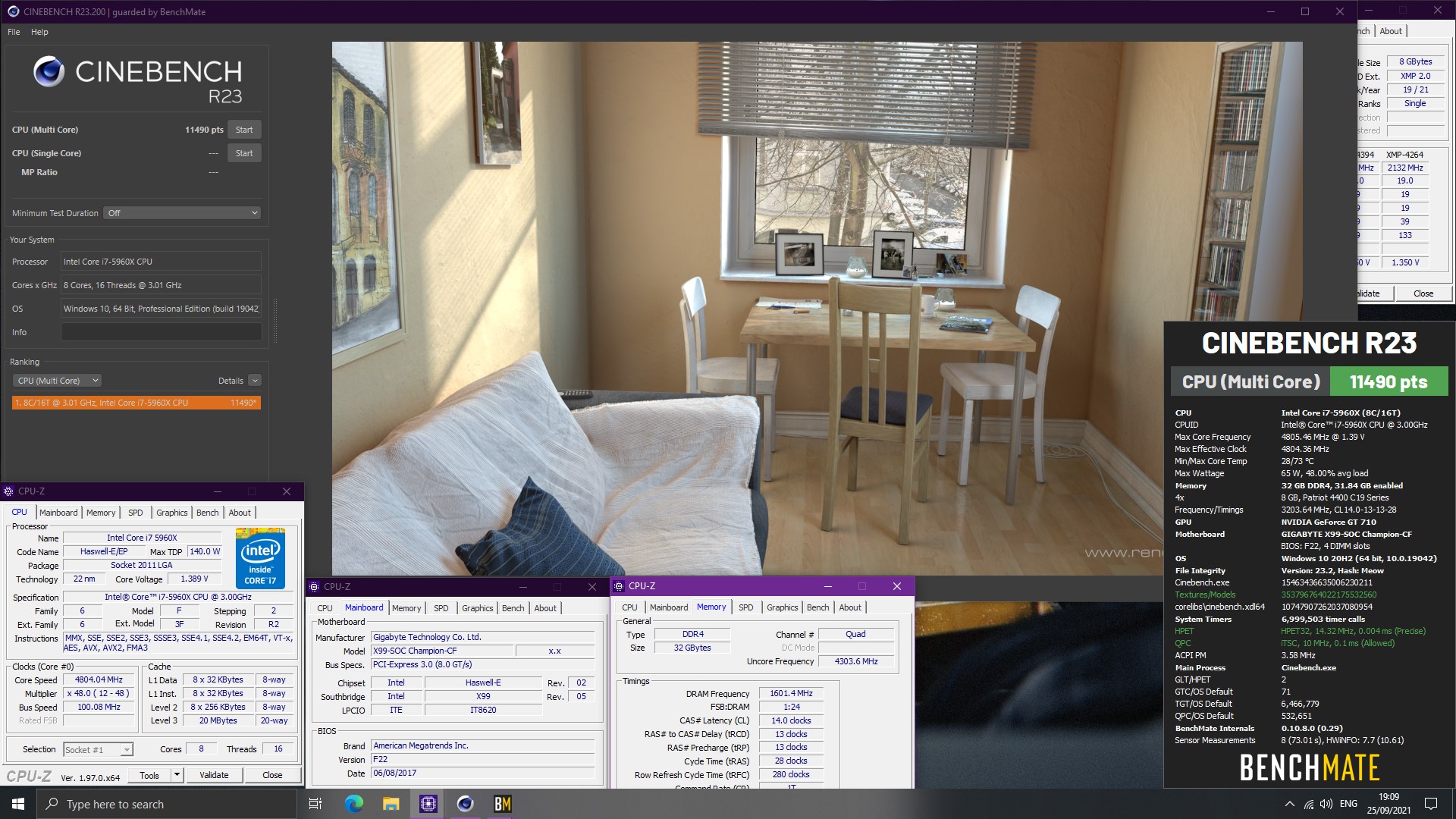Click the Intel Core i7 badge in CPU-Z
1456x819 pixels.
pos(260,558)
